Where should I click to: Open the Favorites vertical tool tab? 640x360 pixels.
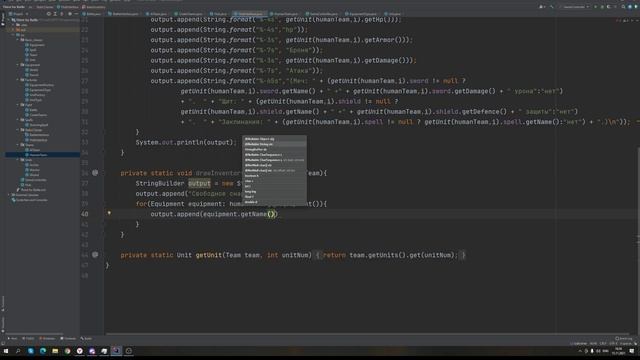coord(3,324)
